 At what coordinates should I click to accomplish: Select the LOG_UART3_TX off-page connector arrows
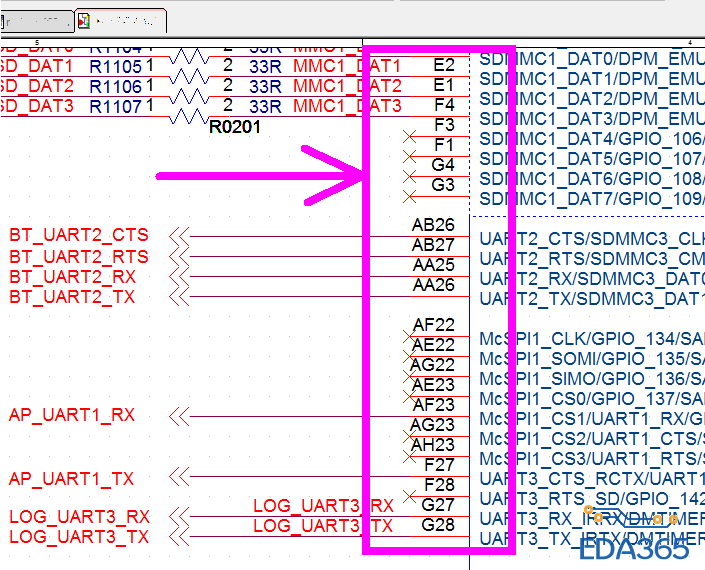[x=179, y=536]
